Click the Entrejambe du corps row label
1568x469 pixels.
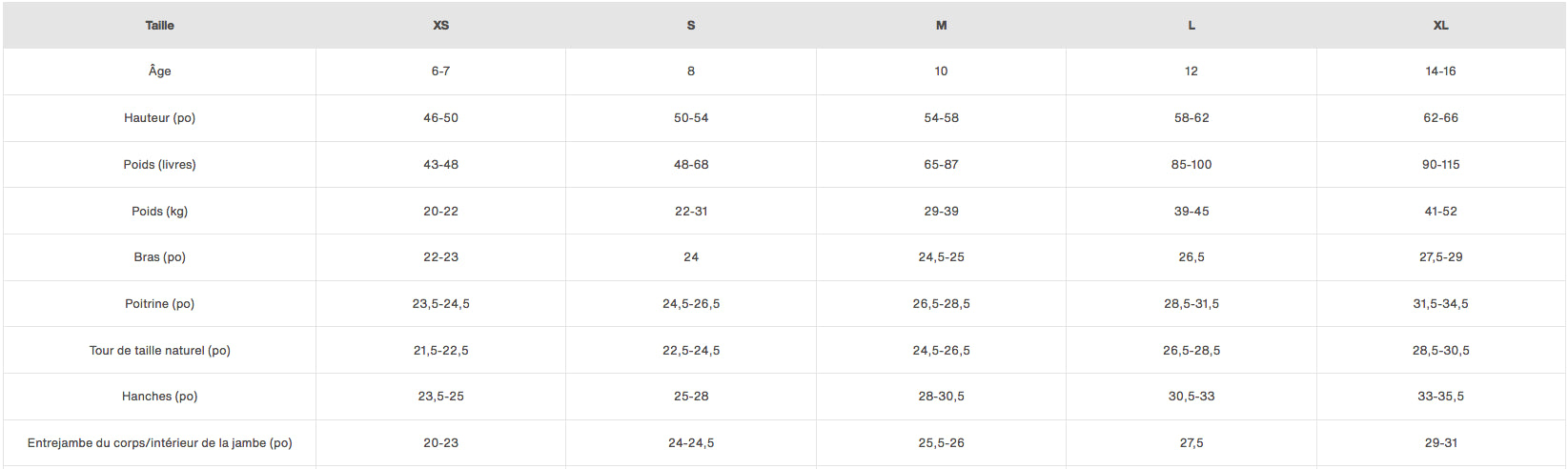click(x=159, y=443)
